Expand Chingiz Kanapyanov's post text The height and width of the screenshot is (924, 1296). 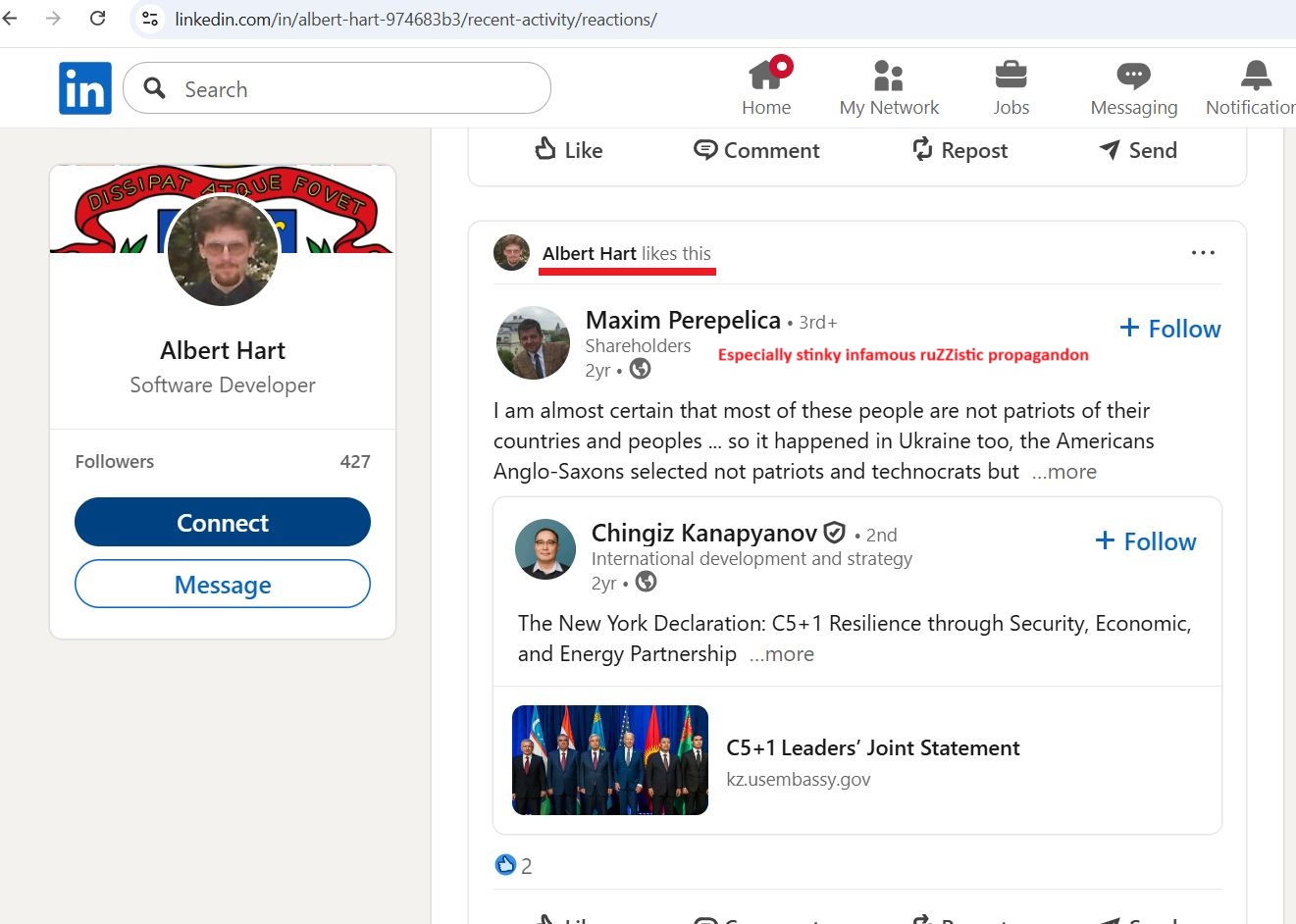click(781, 653)
